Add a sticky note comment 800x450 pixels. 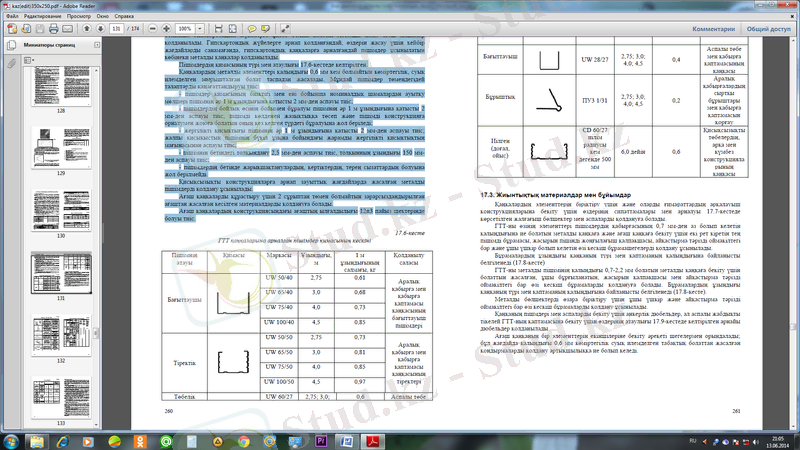[253, 30]
